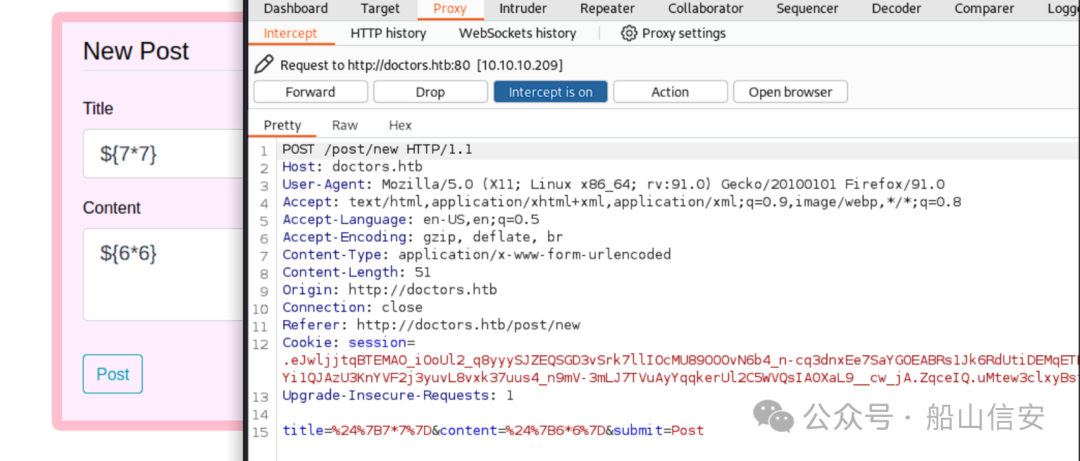Click the Host: doctors.htb header line
The width and height of the screenshot is (1080, 461).
pyautogui.click(x=353, y=167)
